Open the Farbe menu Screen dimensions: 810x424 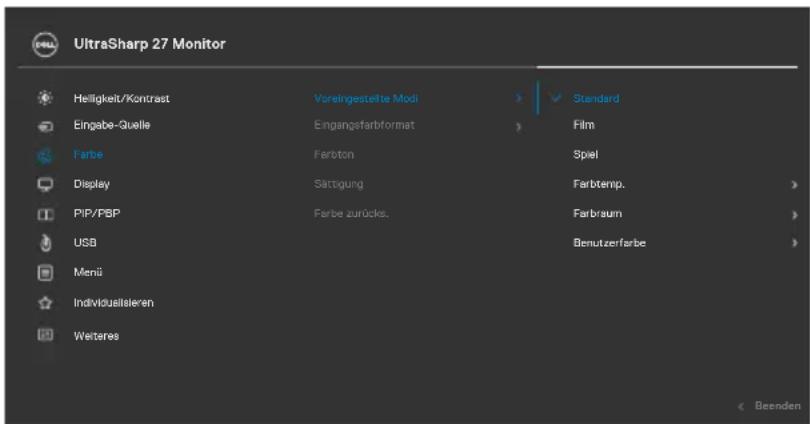tap(88, 154)
